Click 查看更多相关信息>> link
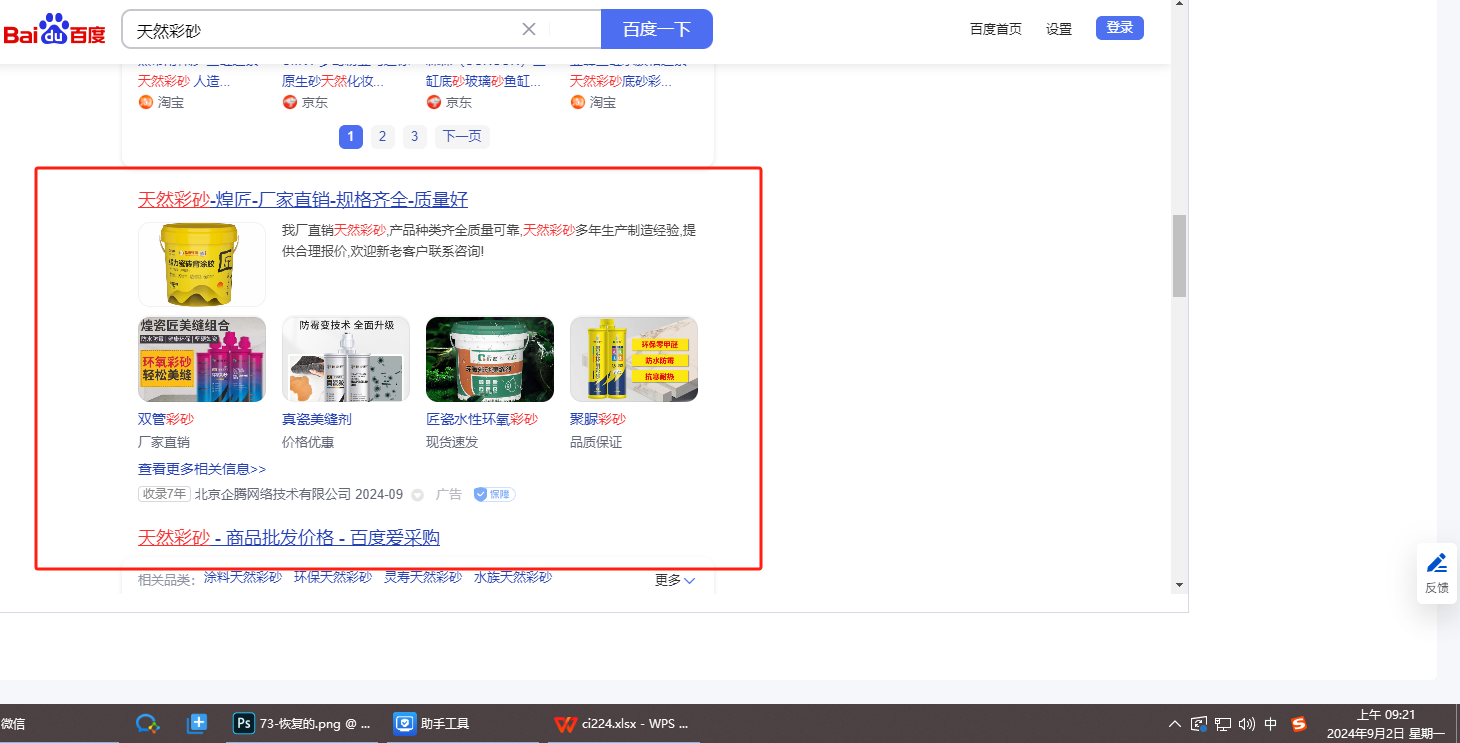The image size is (1460, 743). (x=202, y=469)
